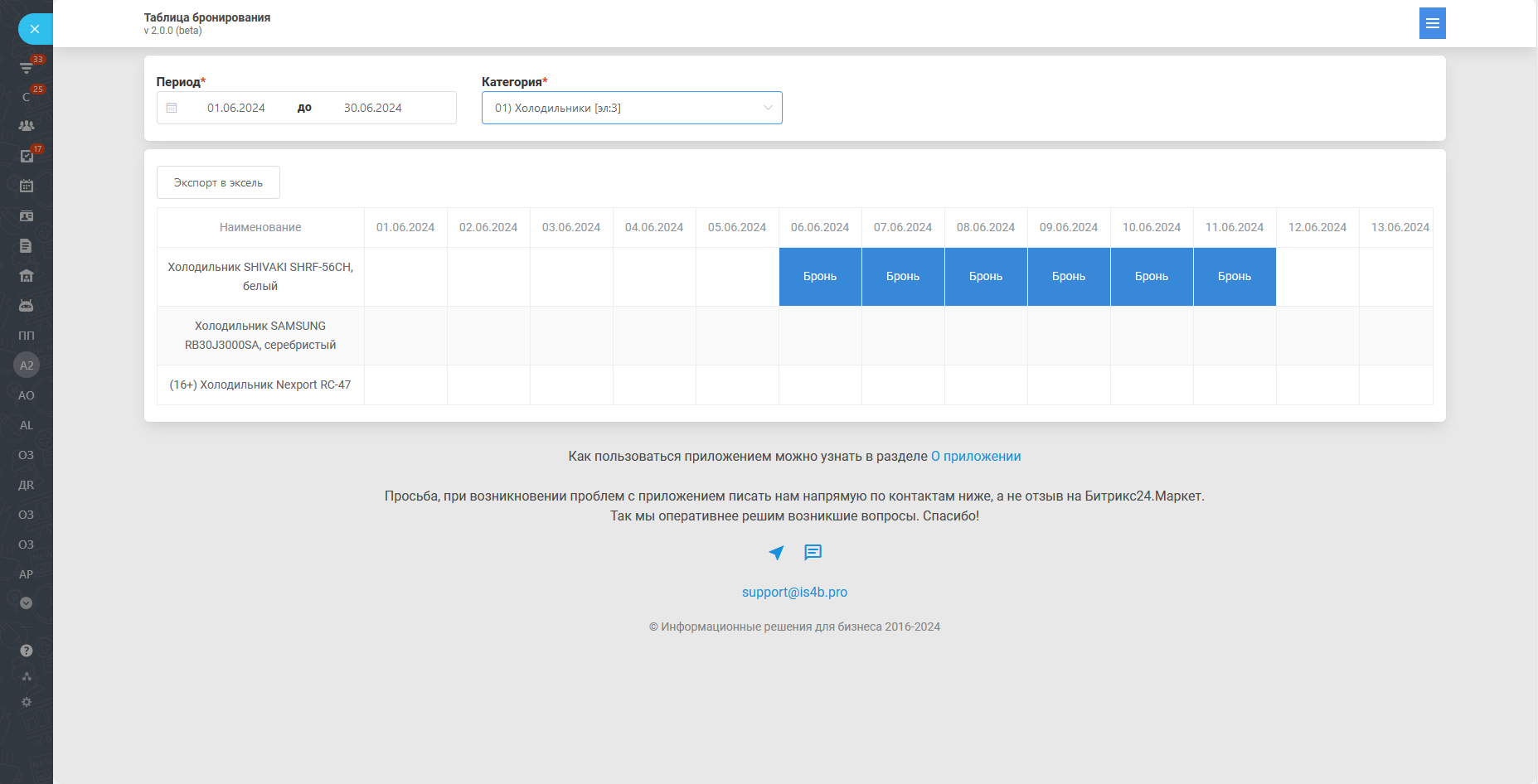This screenshot has height=784, width=1538.
Task: Expand the Категория dropdown
Action: [x=632, y=108]
